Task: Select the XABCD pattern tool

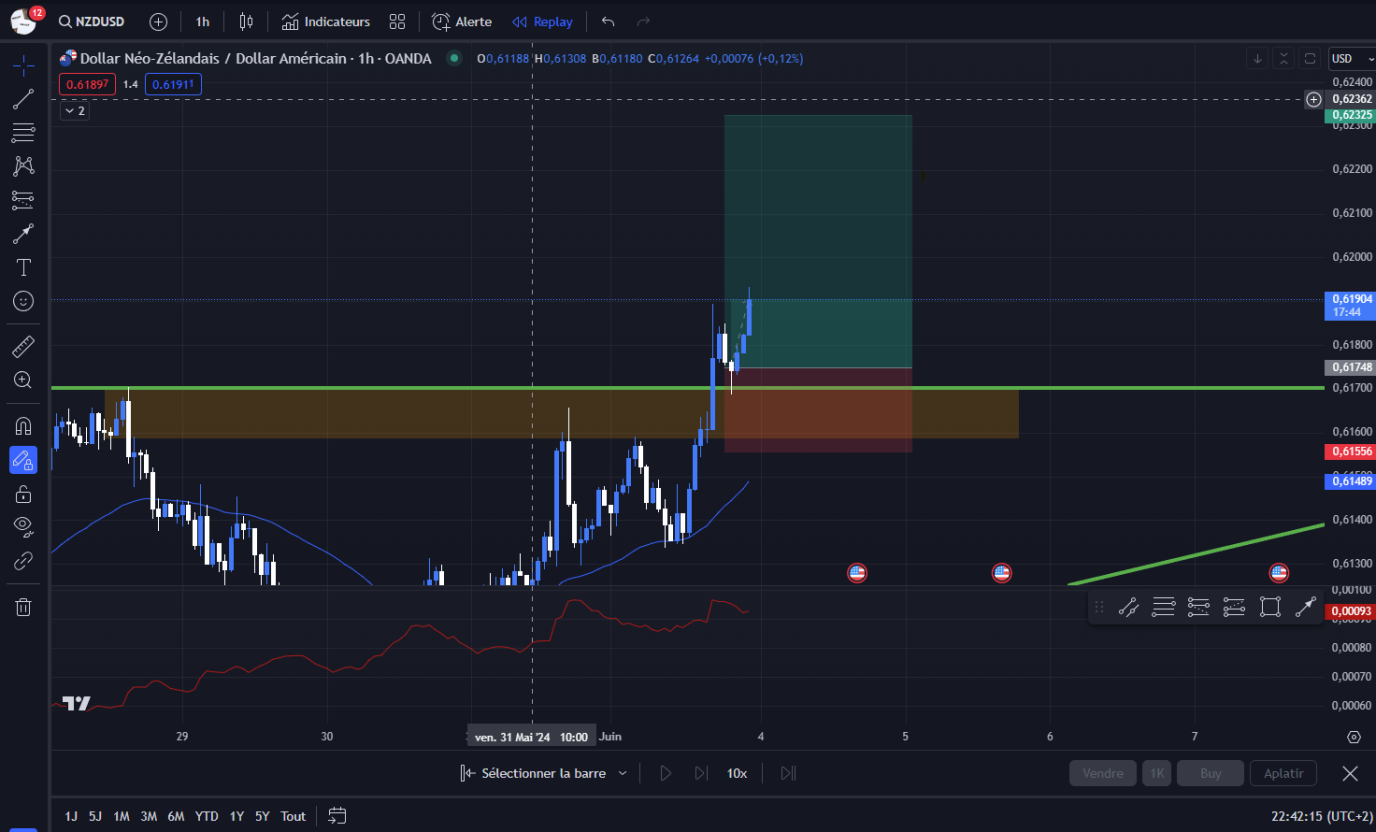Action: [22, 166]
